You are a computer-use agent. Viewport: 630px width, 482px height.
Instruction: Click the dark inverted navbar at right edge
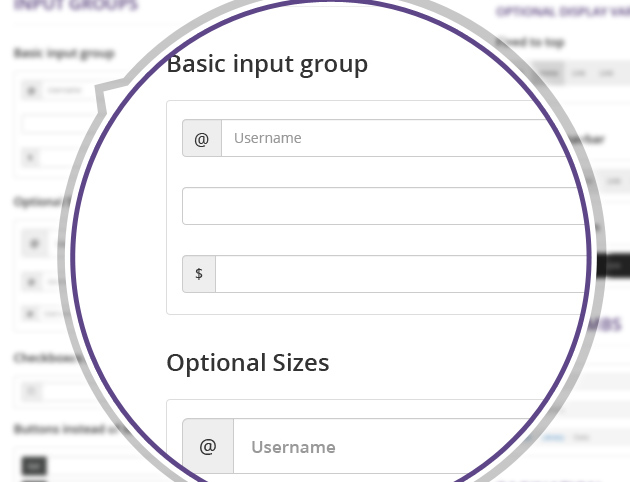613,265
